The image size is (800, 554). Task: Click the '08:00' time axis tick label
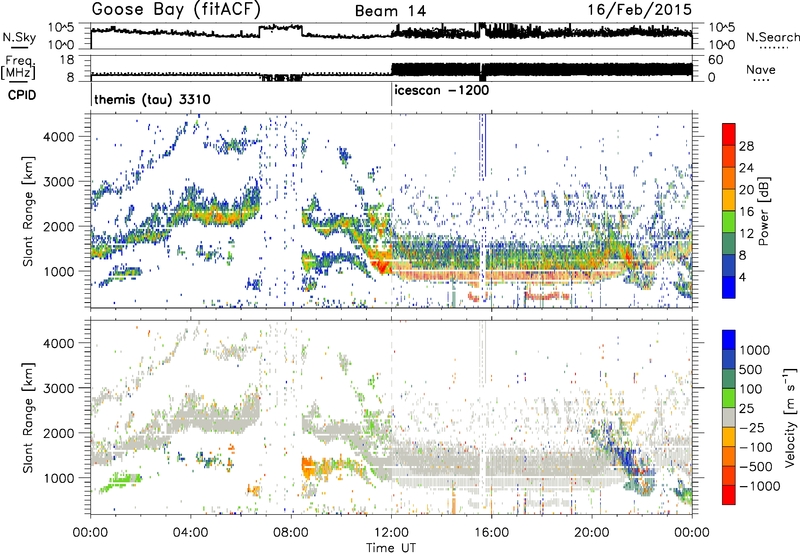[291, 533]
